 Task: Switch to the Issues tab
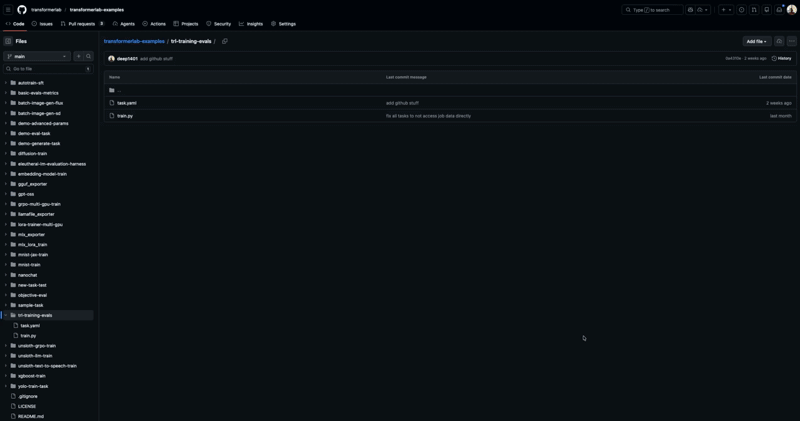point(42,24)
